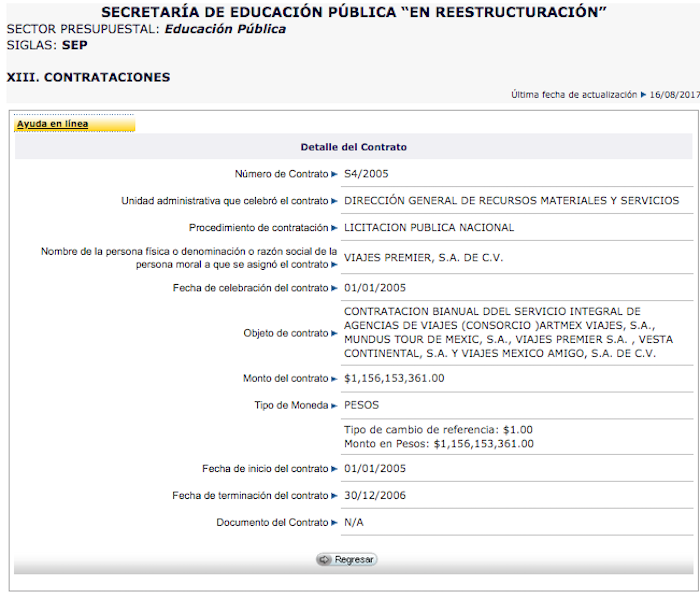The width and height of the screenshot is (700, 598).
Task: Click the XIII. CONTRATACIONES section heading
Action: [x=88, y=77]
